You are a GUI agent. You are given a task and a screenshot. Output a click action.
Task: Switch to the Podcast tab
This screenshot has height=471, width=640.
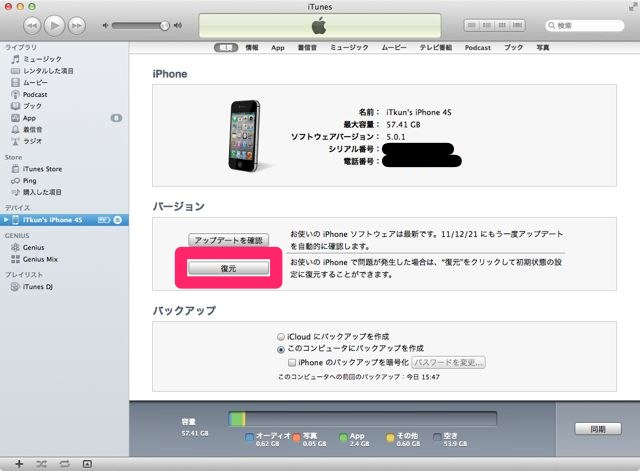(x=478, y=48)
